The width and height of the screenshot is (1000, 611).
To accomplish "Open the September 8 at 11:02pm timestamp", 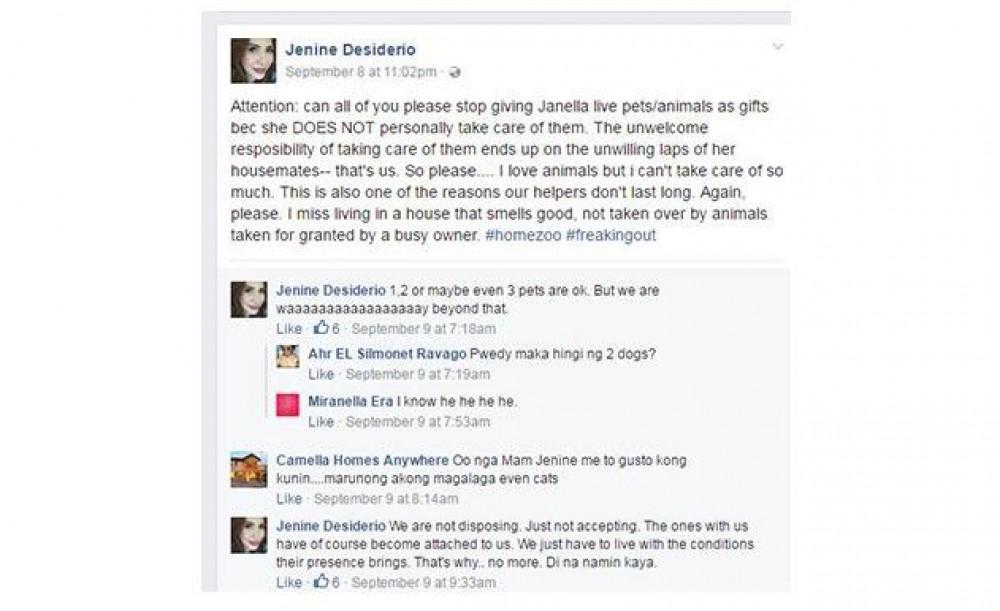I will pyautogui.click(x=361, y=72).
